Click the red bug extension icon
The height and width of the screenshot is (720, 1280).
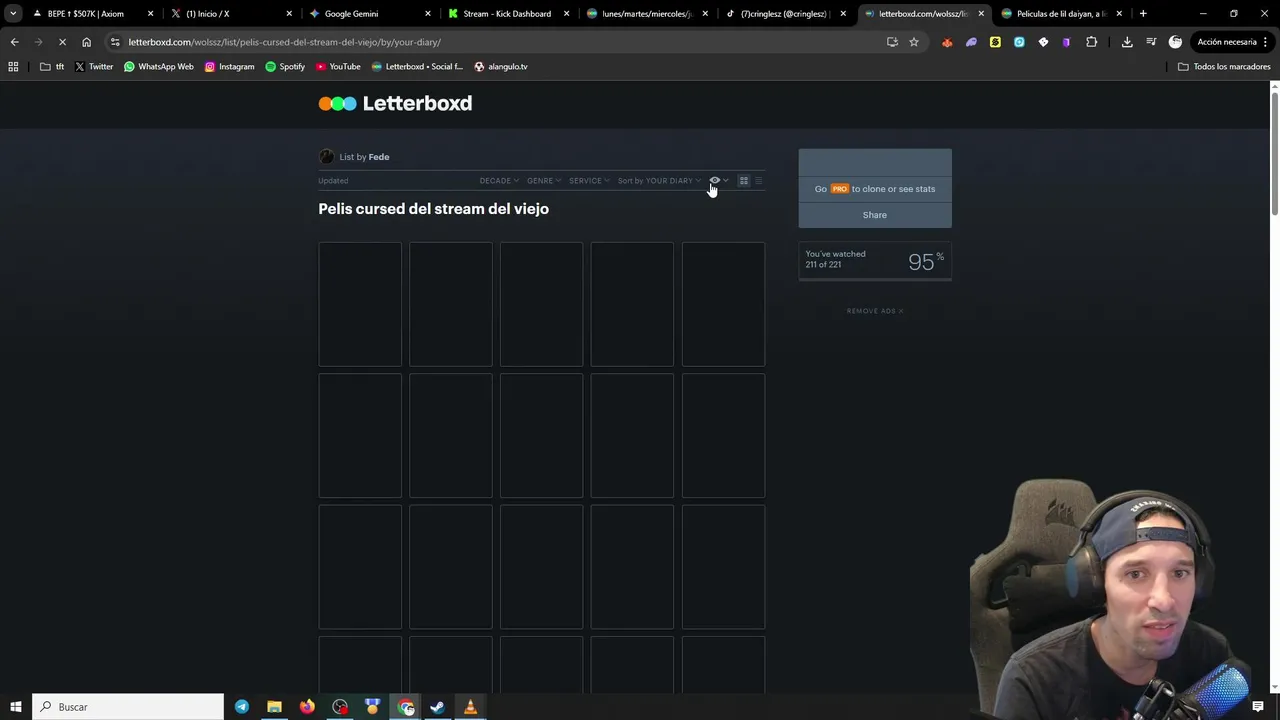point(947,42)
